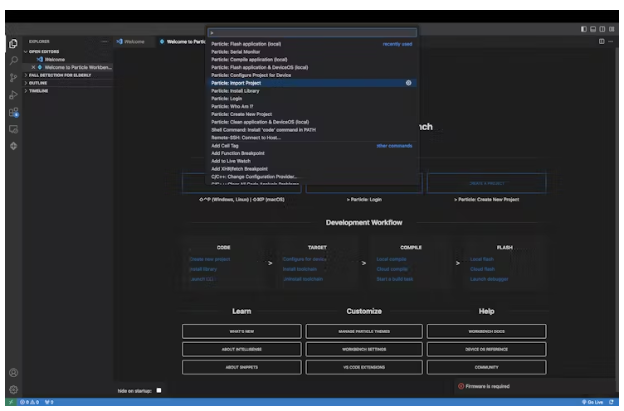Open the Extensions view
624x411 pixels.
(13, 112)
